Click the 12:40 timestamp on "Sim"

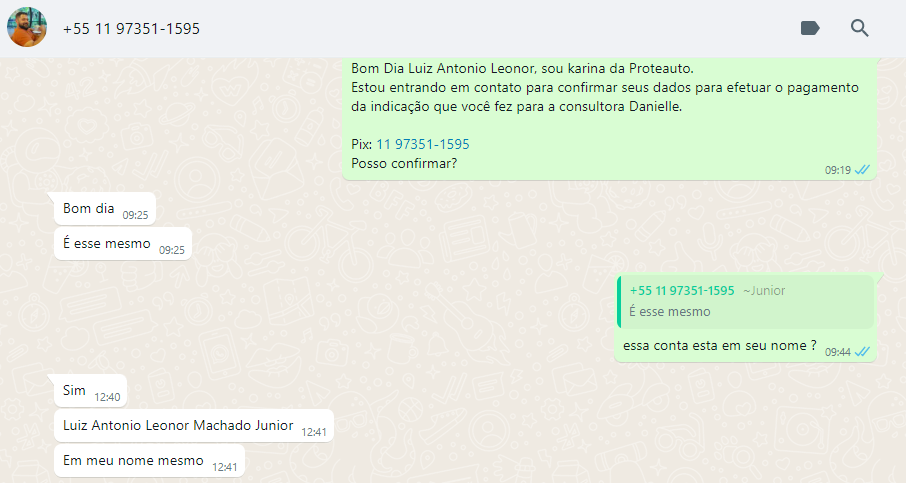coord(107,397)
